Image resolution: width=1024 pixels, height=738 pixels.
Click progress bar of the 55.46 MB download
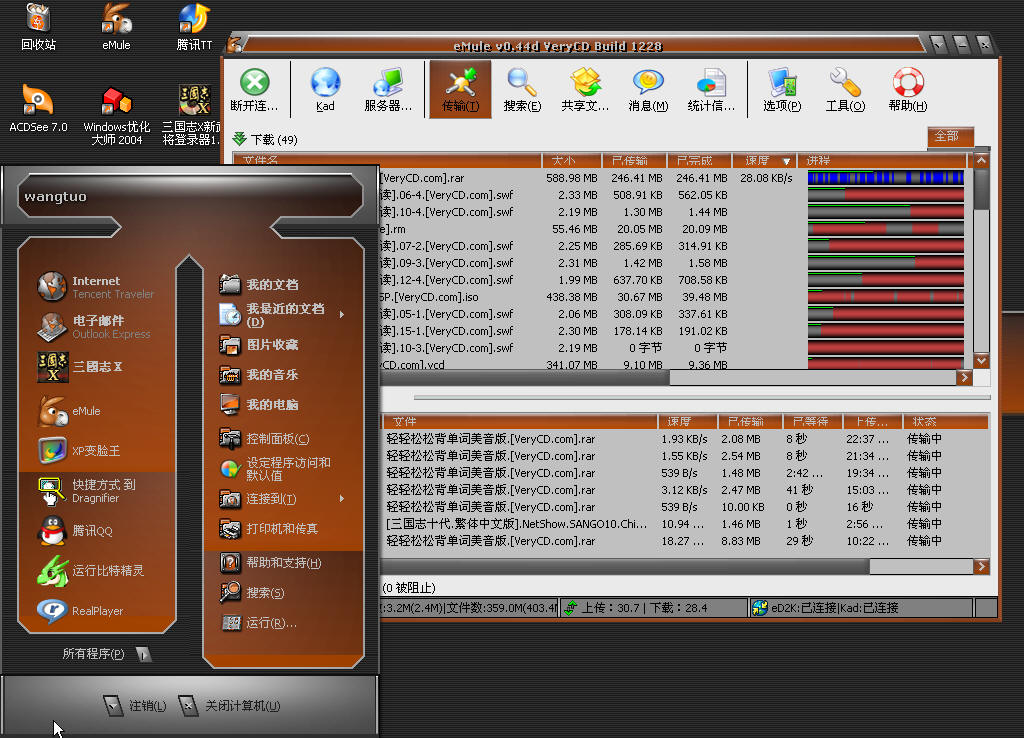point(886,229)
